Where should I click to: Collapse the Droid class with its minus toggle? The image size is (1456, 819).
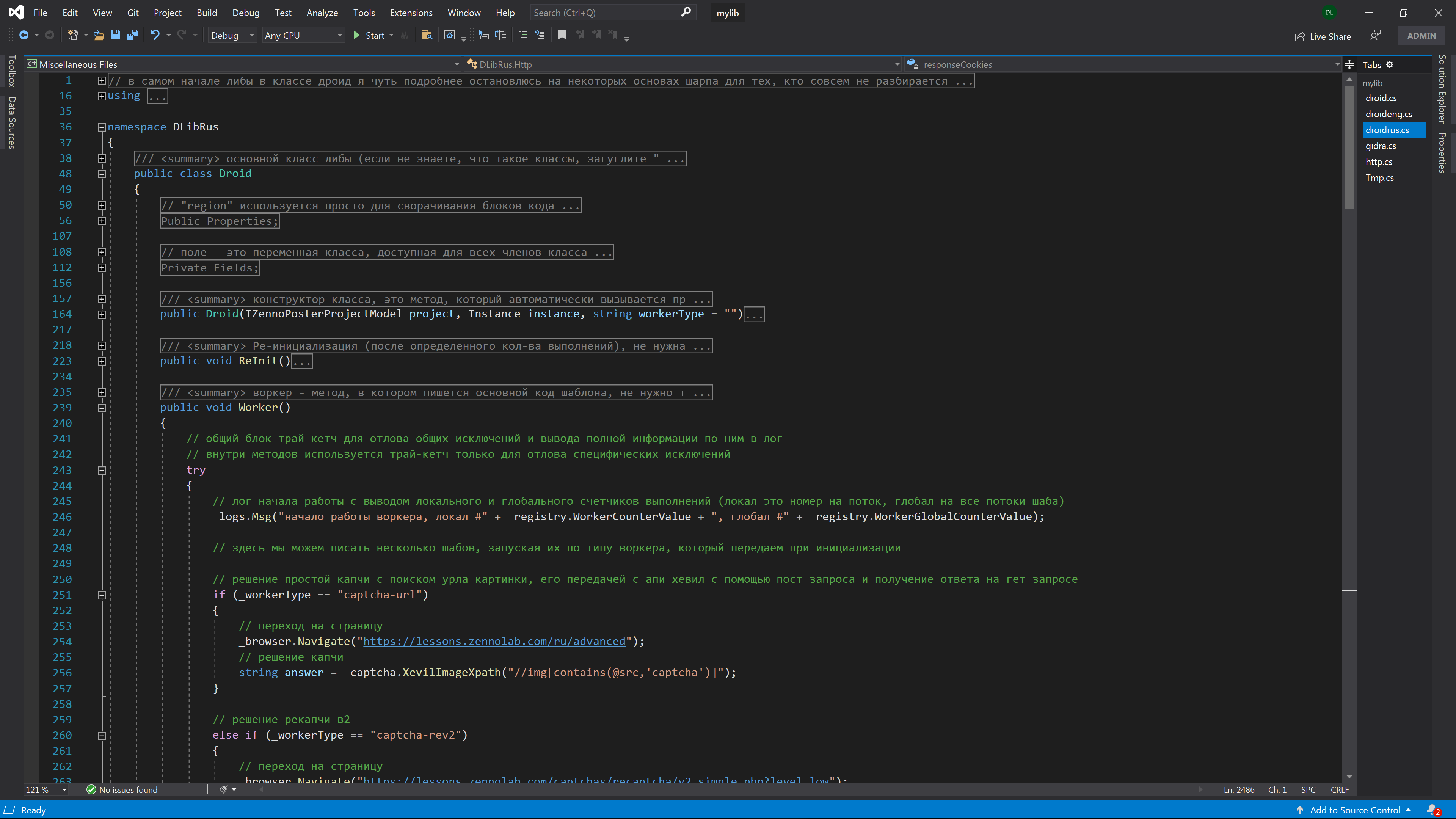pyautogui.click(x=102, y=174)
